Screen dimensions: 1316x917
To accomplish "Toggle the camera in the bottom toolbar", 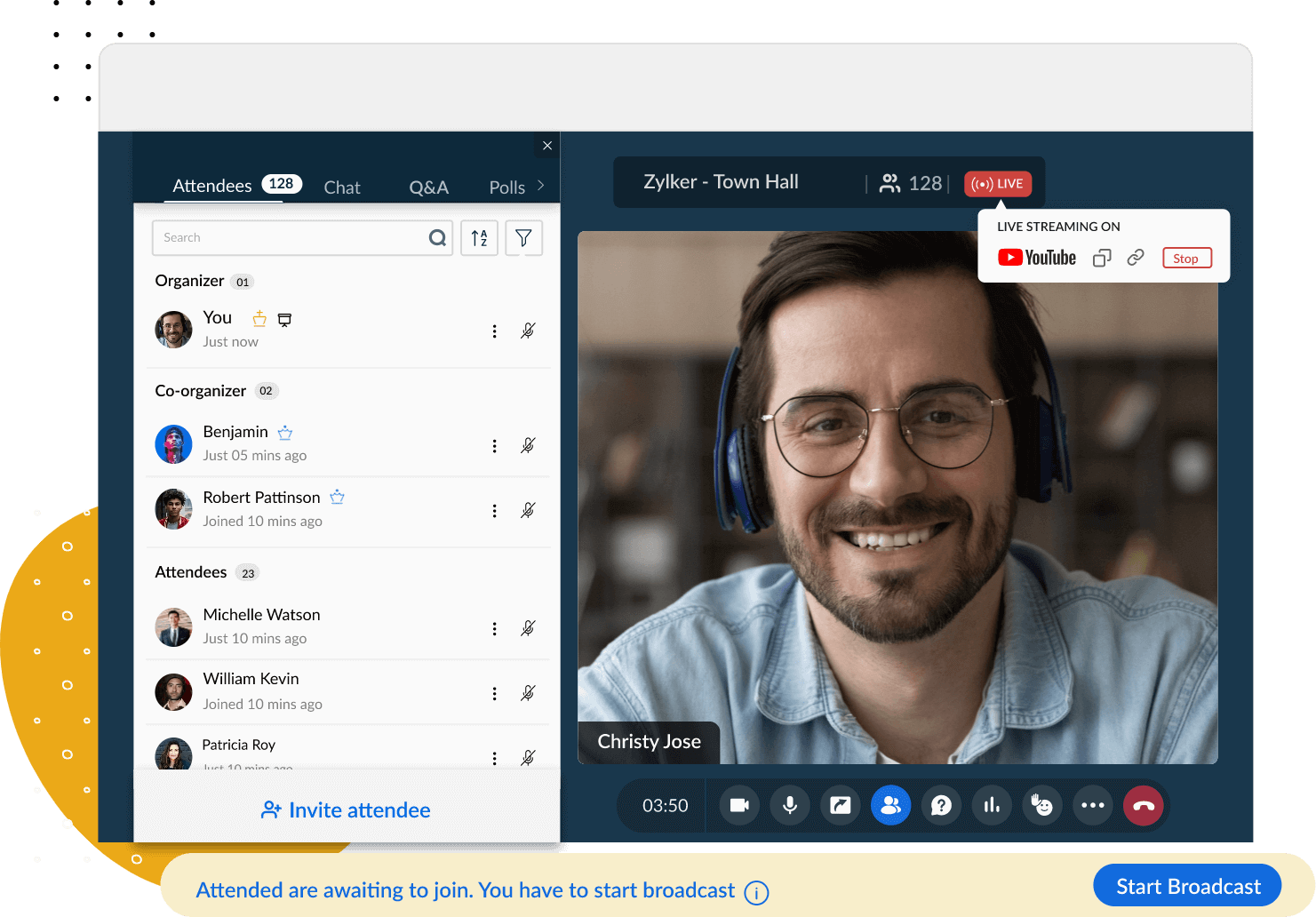I will click(x=738, y=805).
